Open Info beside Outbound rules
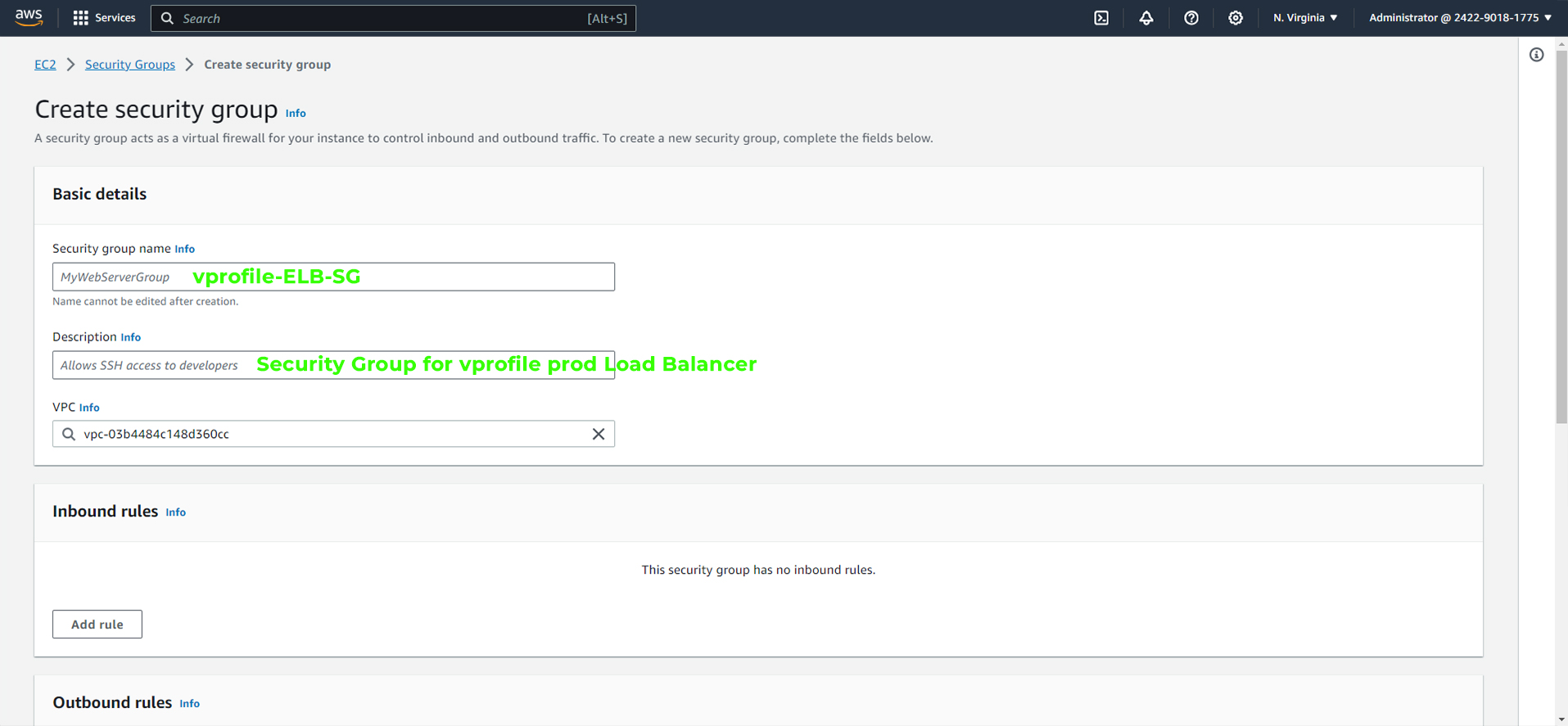The width and height of the screenshot is (1568, 726). pyautogui.click(x=190, y=704)
